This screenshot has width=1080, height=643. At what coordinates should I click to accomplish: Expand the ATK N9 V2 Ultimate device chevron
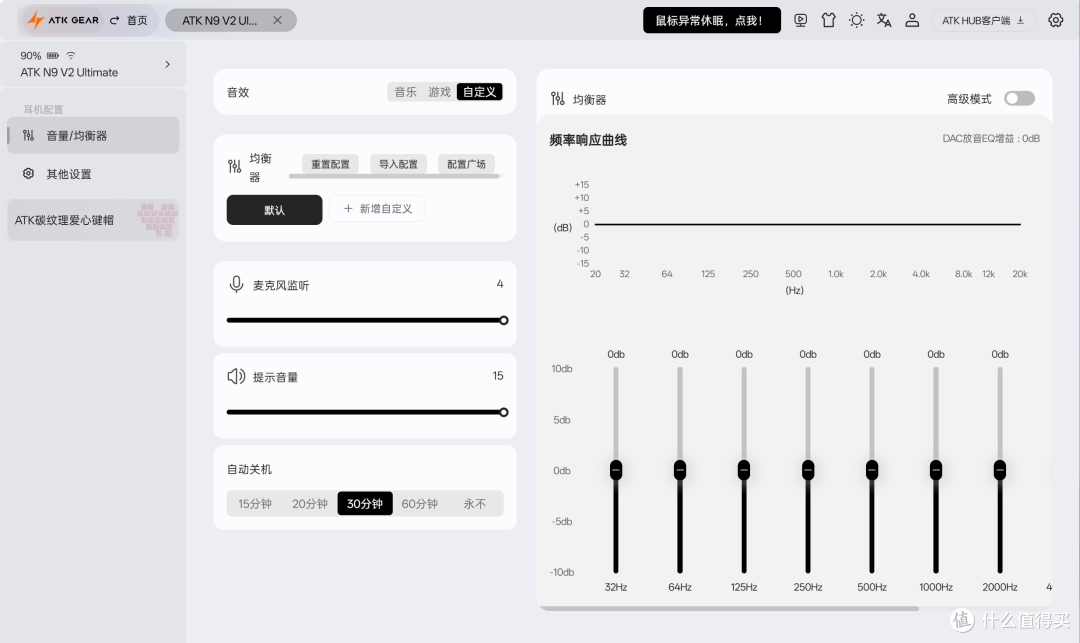(167, 64)
